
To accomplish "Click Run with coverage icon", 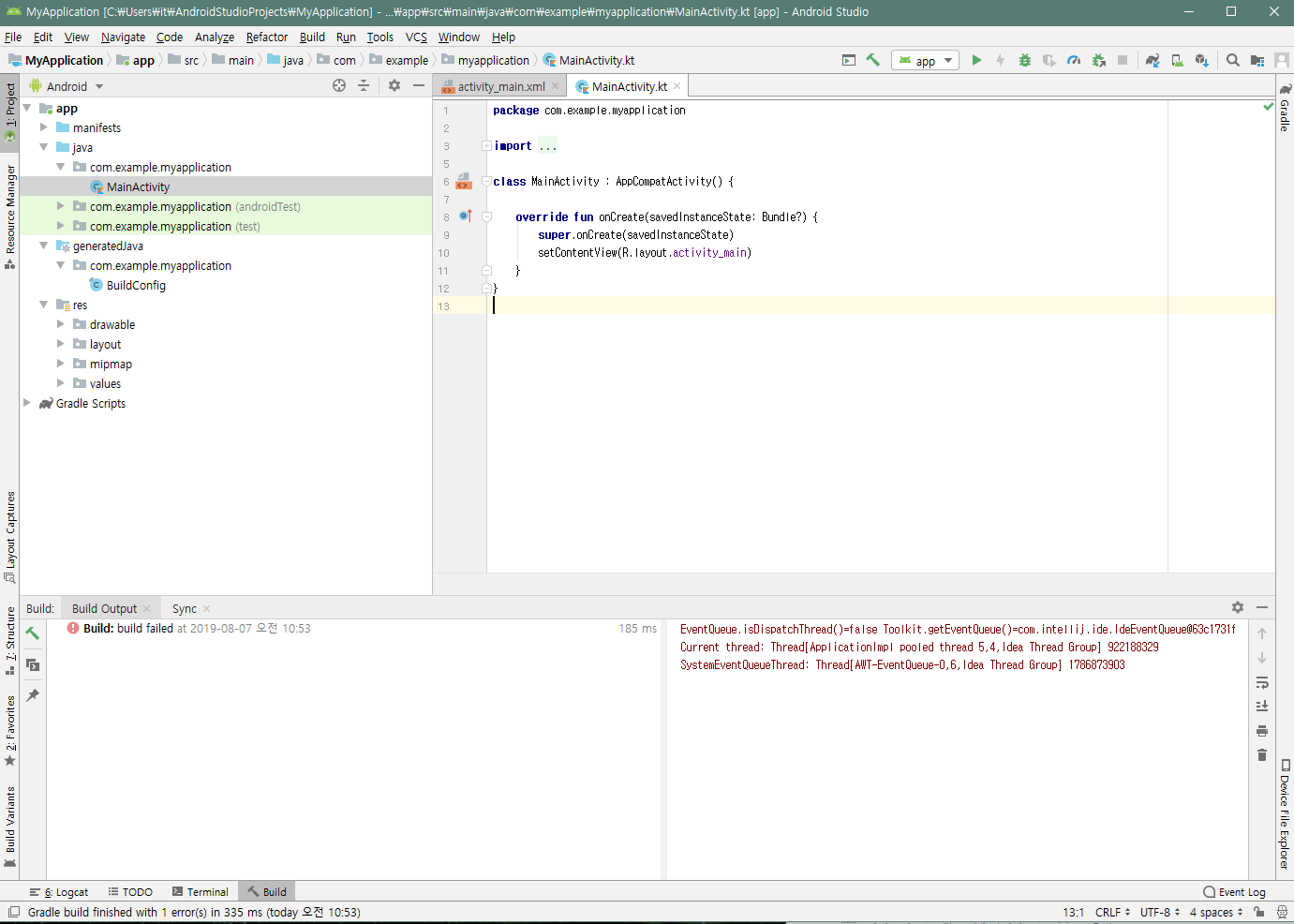I will [x=1049, y=60].
